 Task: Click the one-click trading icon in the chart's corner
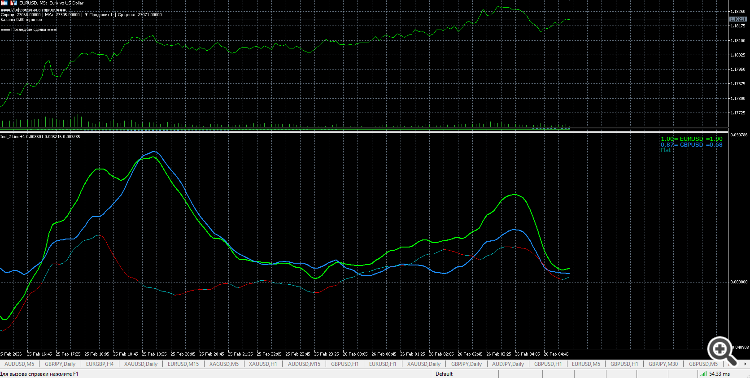[x=4, y=3]
